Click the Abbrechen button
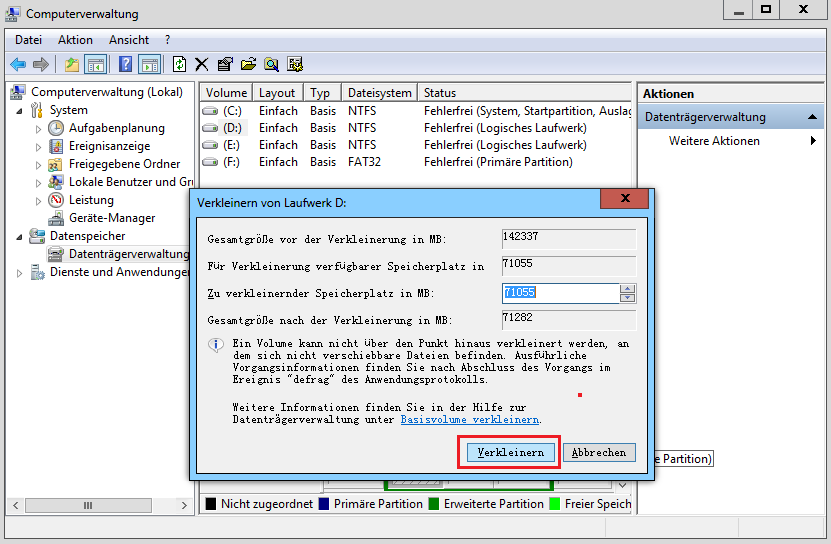831x544 pixels. point(599,452)
